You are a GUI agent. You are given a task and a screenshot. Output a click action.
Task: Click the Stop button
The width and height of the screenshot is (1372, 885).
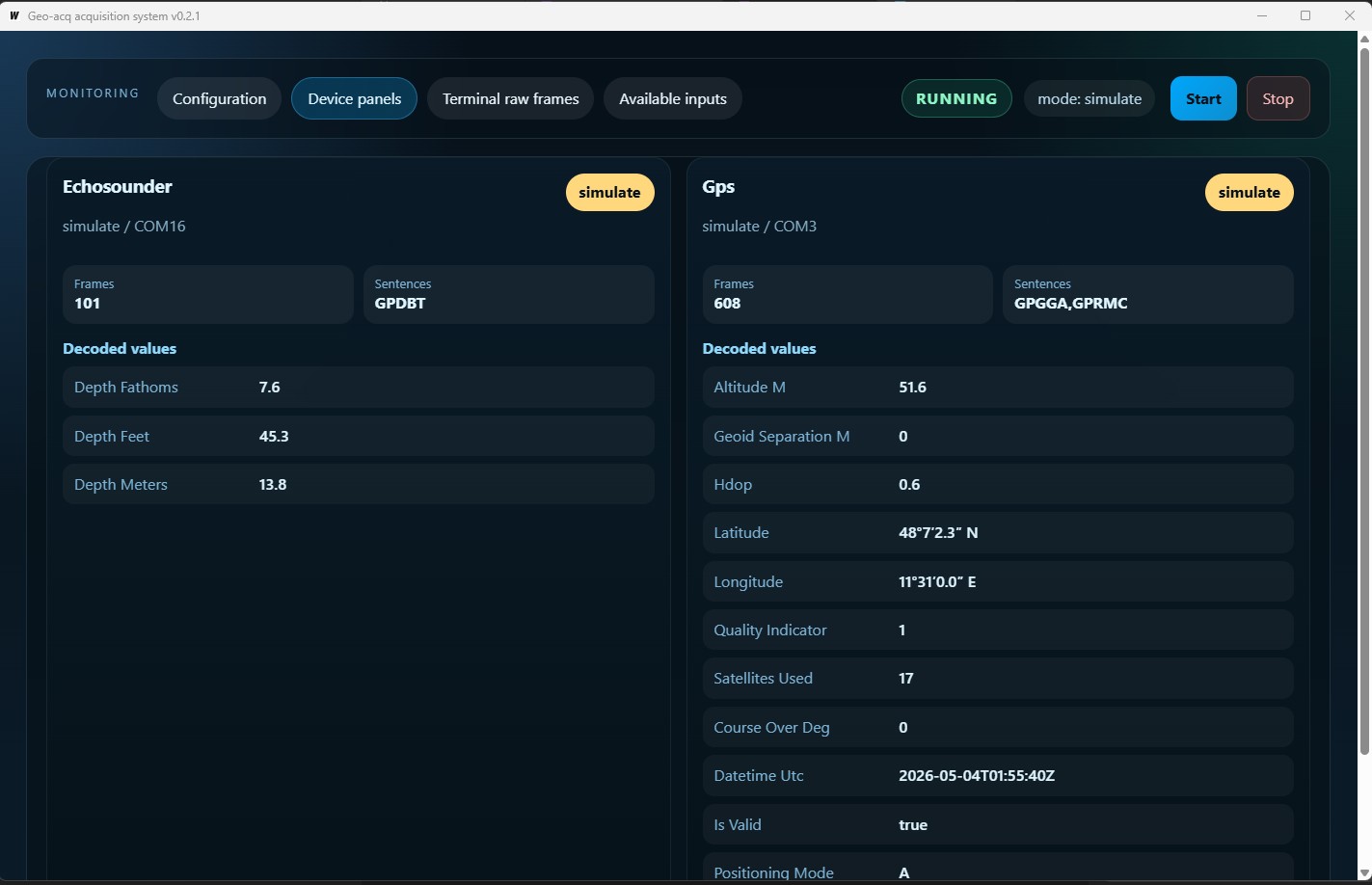[1278, 98]
